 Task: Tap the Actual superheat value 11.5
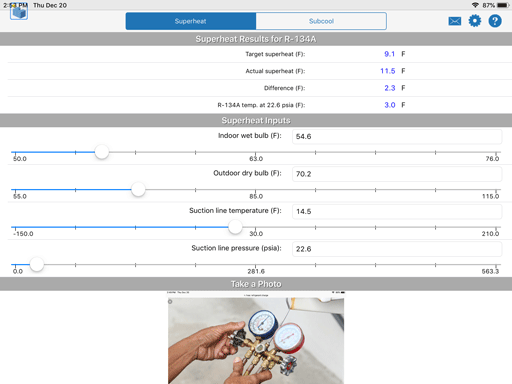pos(388,71)
